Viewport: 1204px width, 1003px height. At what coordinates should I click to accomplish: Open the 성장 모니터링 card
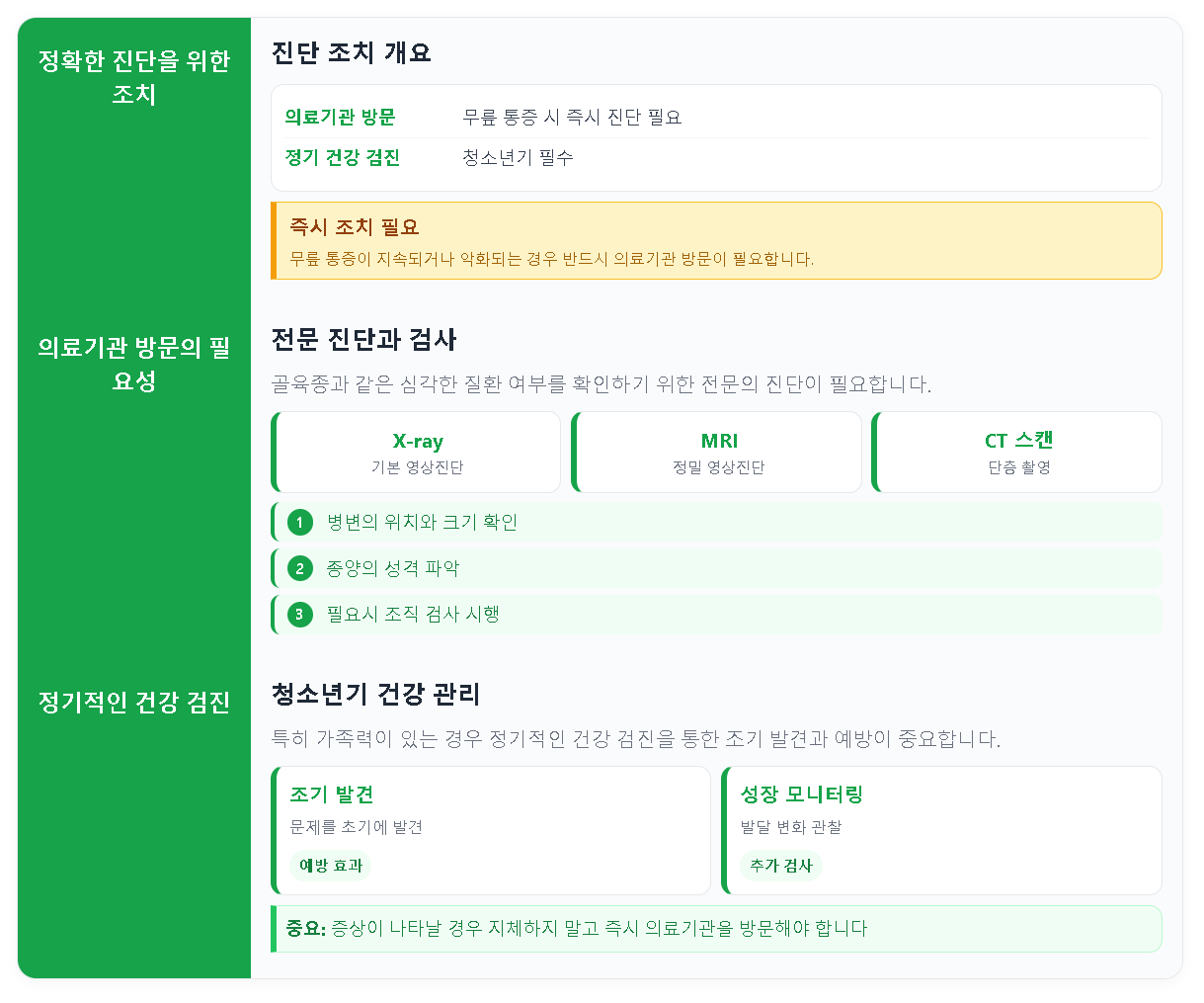pos(942,830)
